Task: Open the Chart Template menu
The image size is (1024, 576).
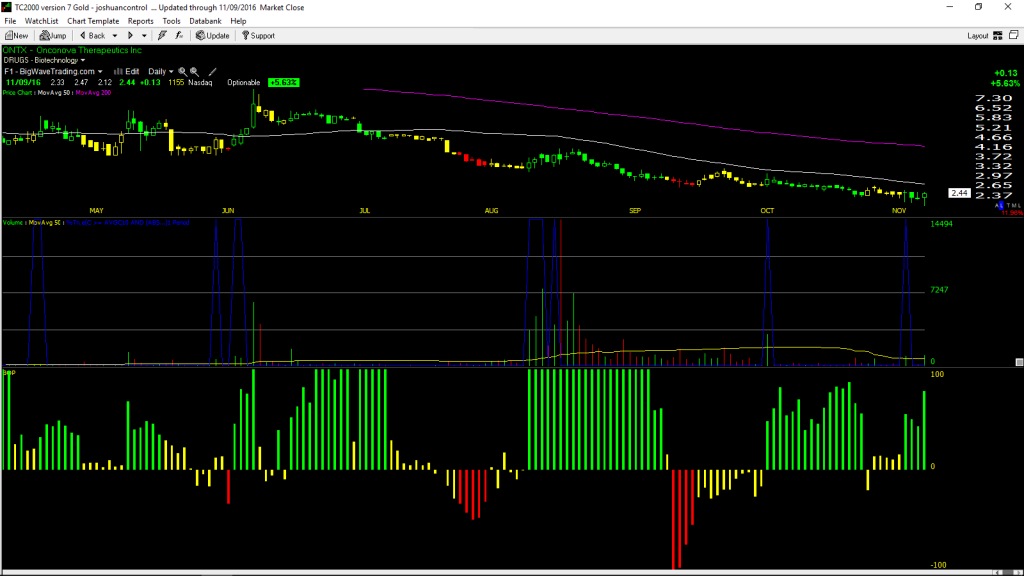Action: pos(93,21)
